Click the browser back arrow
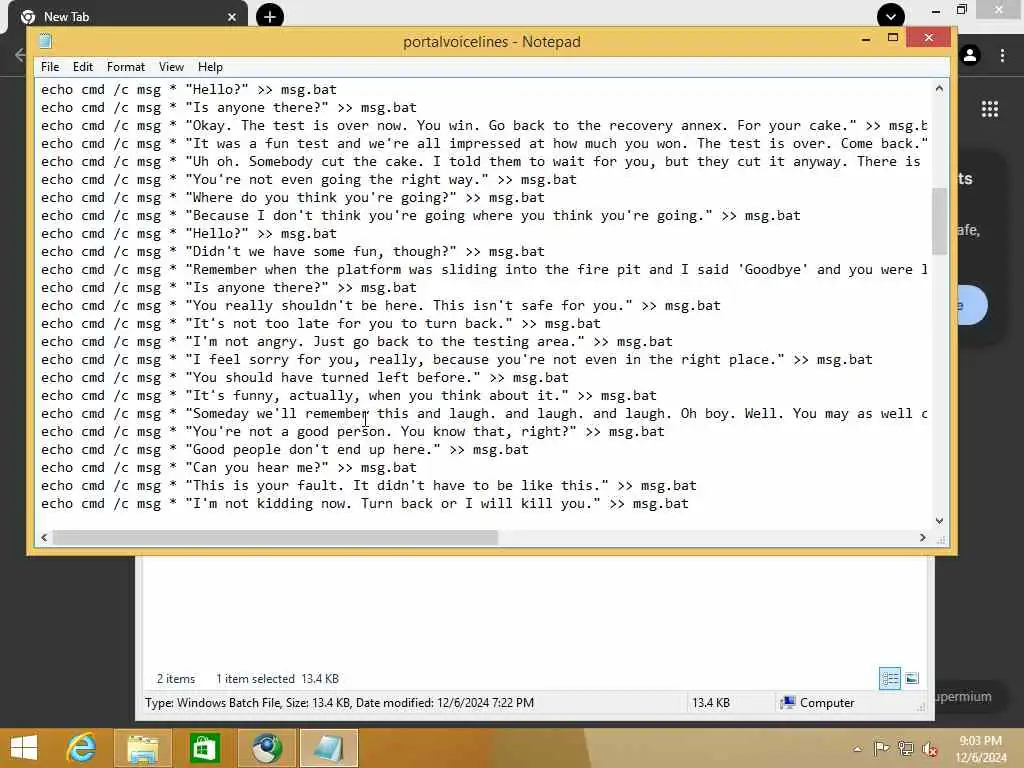Viewport: 1024px width, 768px height. (20, 55)
